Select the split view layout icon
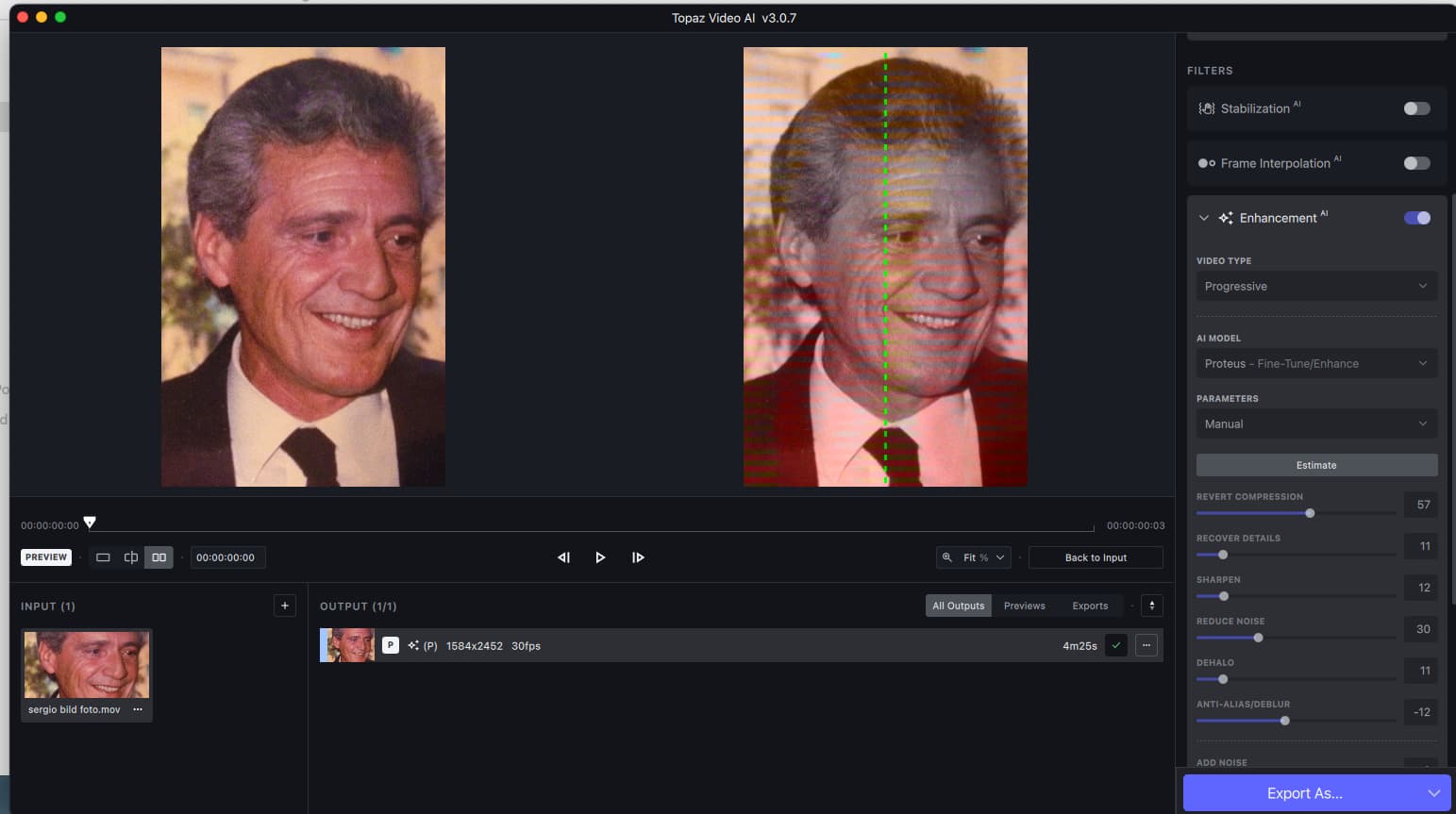 [131, 557]
